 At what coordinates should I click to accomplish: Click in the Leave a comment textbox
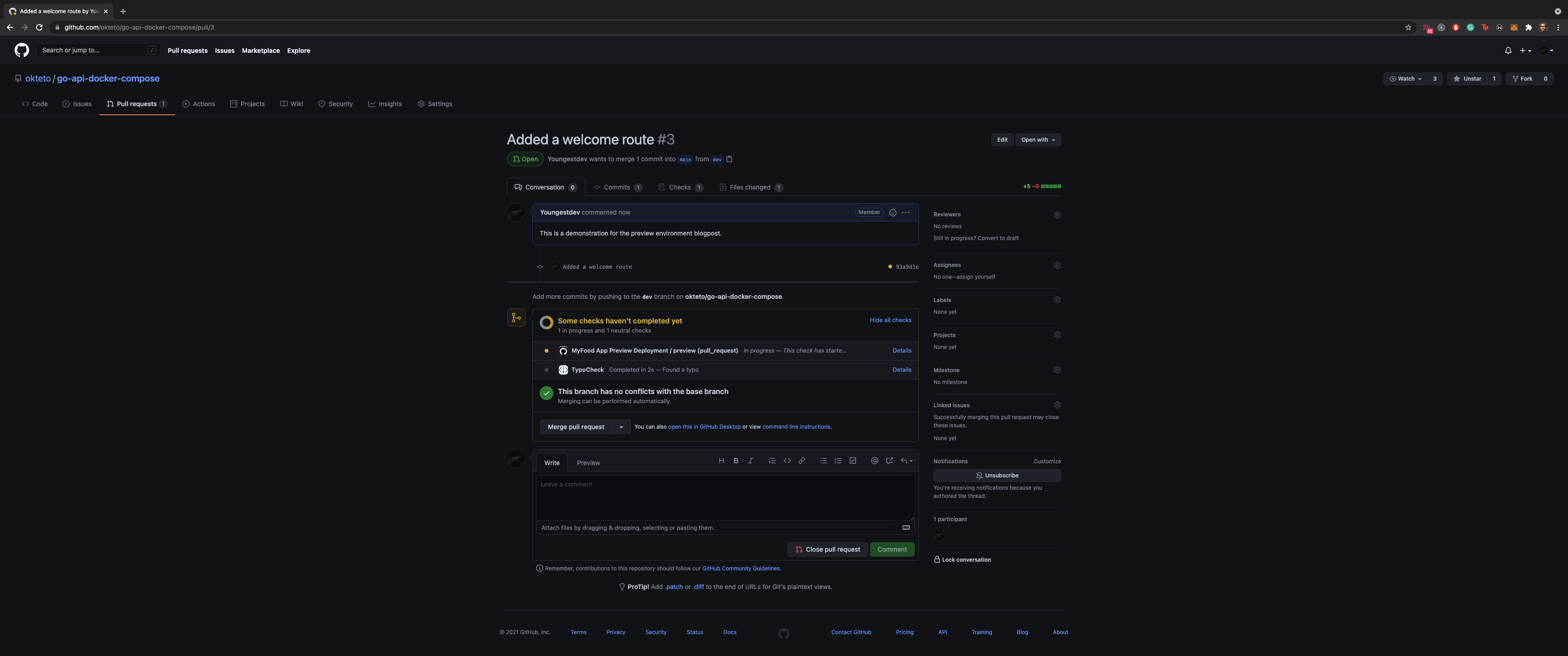pos(724,497)
